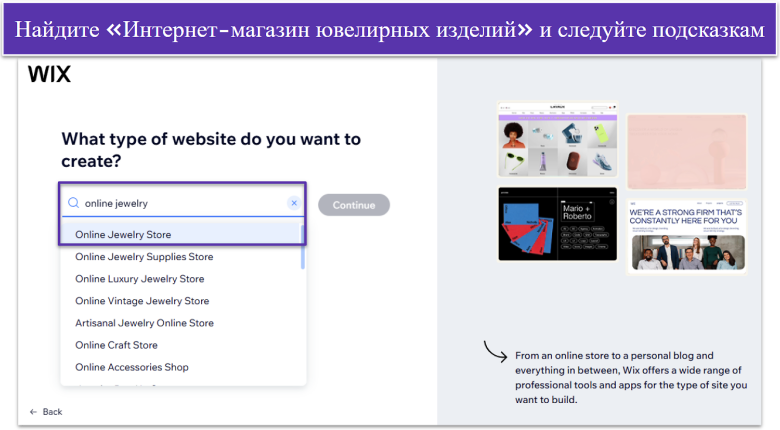Click the Wix tools description paragraph
The width and height of the screenshot is (780, 430).
(631, 377)
